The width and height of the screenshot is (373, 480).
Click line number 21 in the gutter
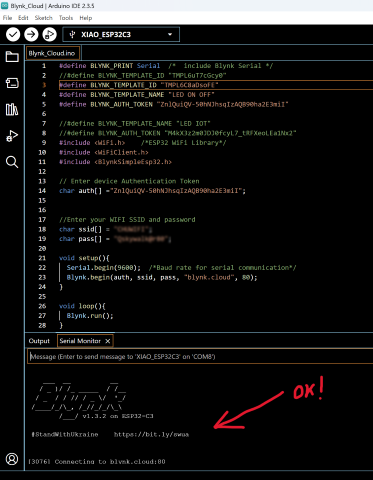(42, 258)
